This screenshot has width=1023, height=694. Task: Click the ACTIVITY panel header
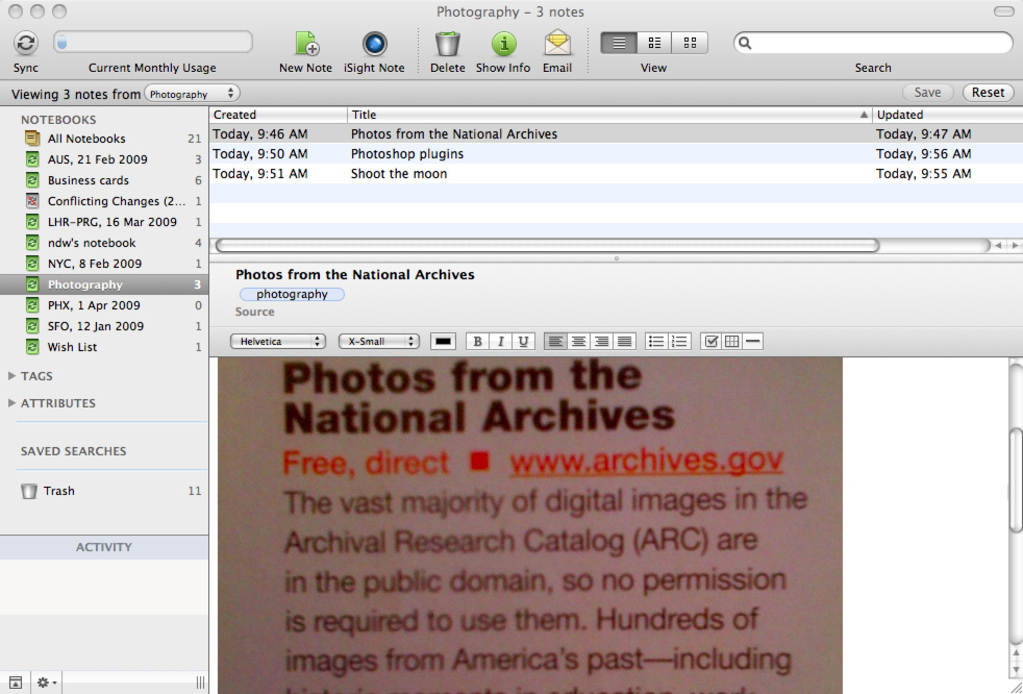(104, 547)
